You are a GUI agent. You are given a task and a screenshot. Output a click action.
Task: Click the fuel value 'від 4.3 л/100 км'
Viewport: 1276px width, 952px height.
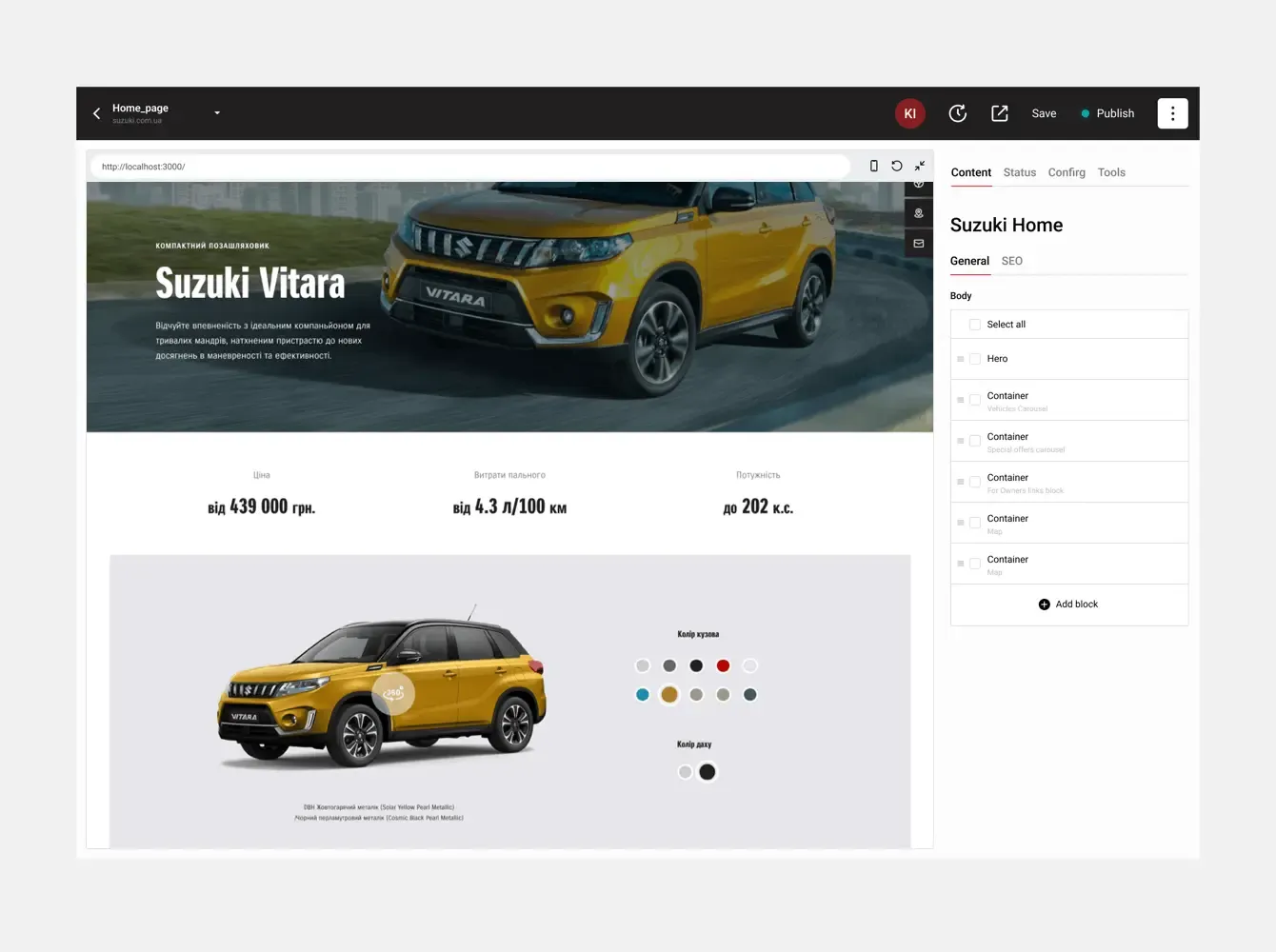(x=509, y=506)
